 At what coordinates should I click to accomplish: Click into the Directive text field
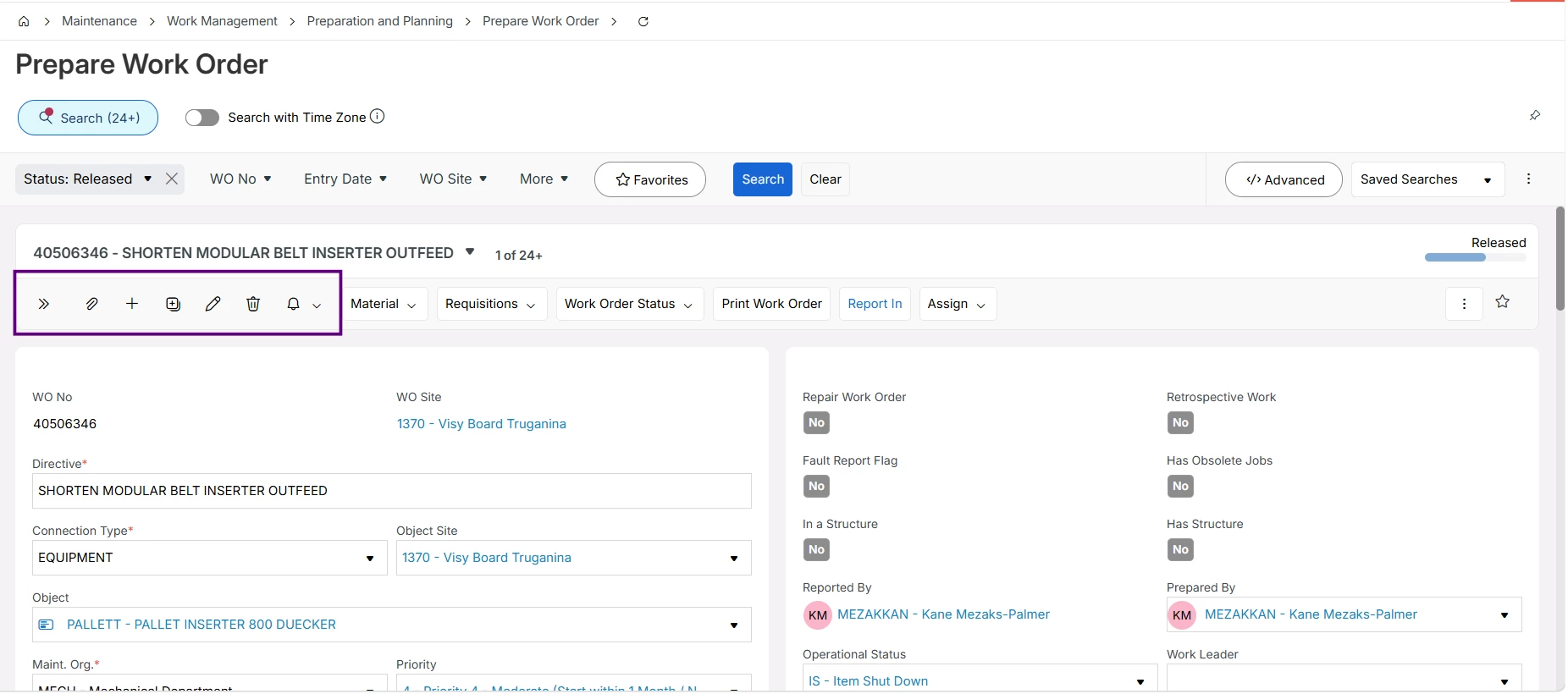(x=392, y=491)
